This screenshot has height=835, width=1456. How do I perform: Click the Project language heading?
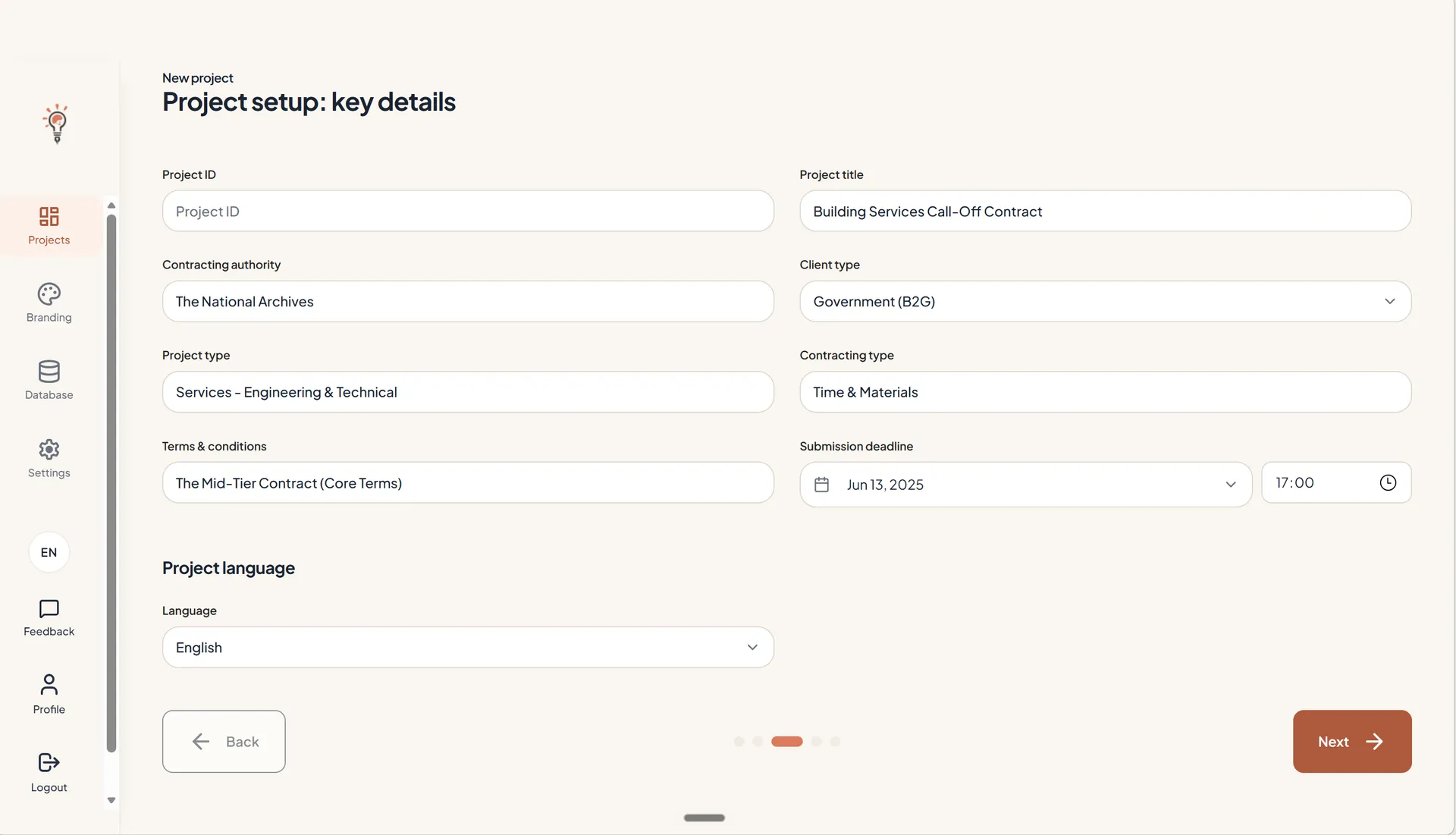click(228, 568)
